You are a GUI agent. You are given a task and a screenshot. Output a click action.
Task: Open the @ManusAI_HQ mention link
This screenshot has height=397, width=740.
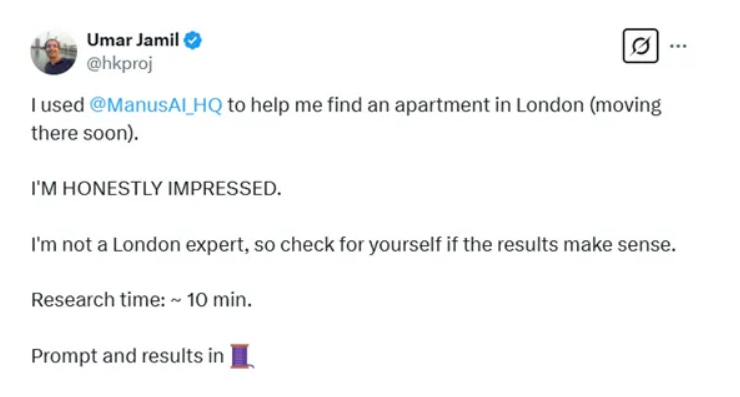click(x=156, y=105)
